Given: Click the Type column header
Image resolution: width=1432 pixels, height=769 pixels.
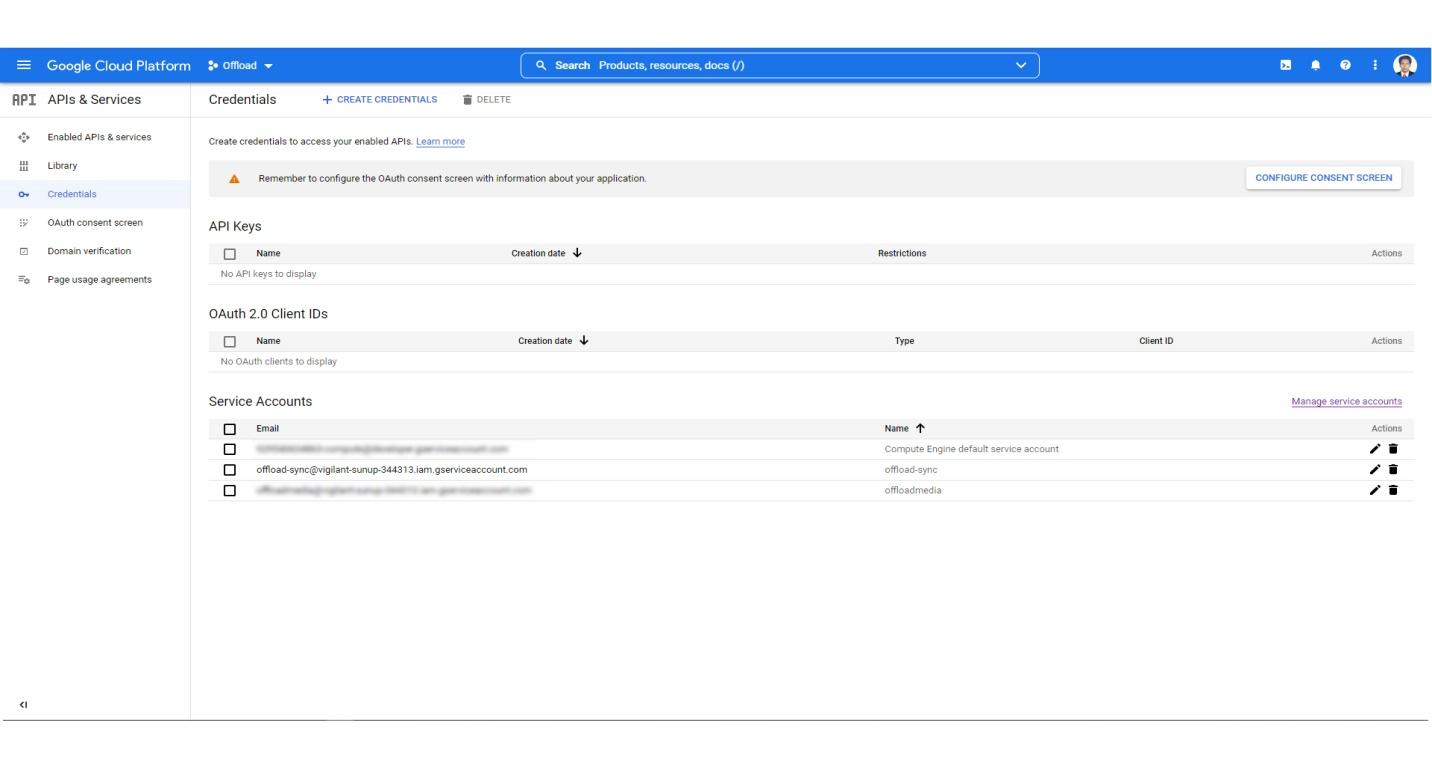Looking at the screenshot, I should [x=904, y=341].
